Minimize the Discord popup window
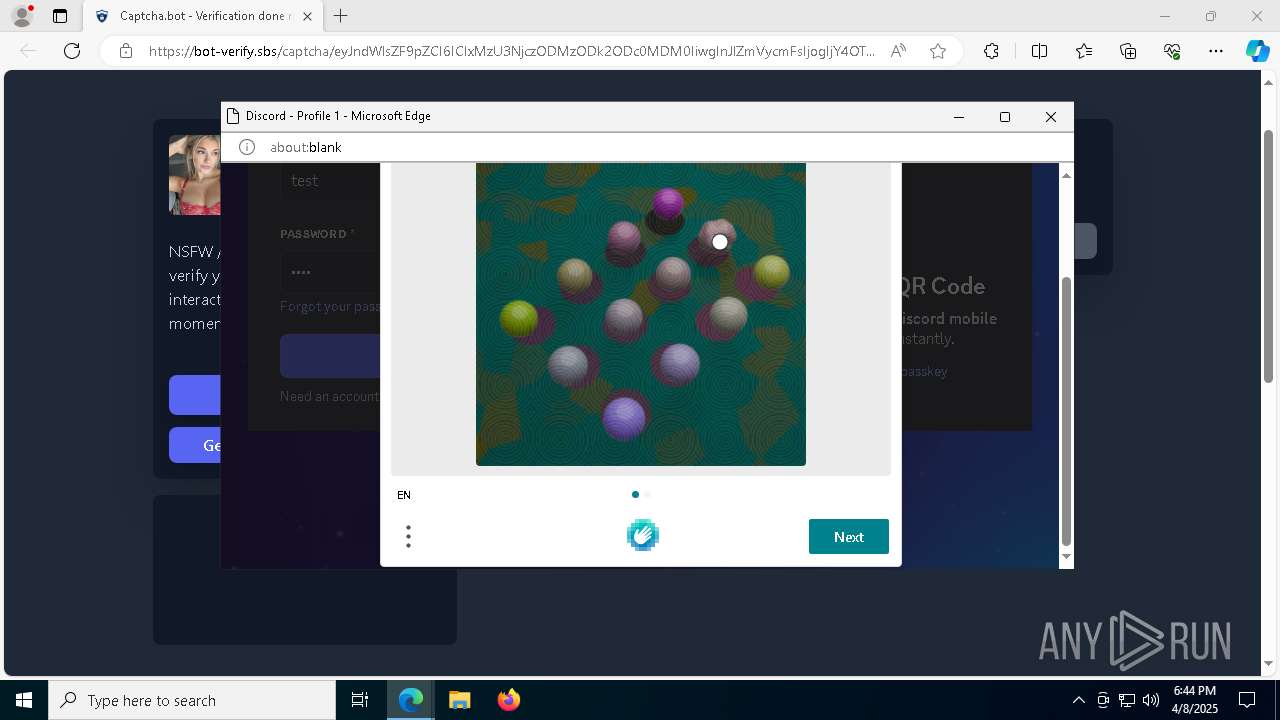 pyautogui.click(x=959, y=117)
